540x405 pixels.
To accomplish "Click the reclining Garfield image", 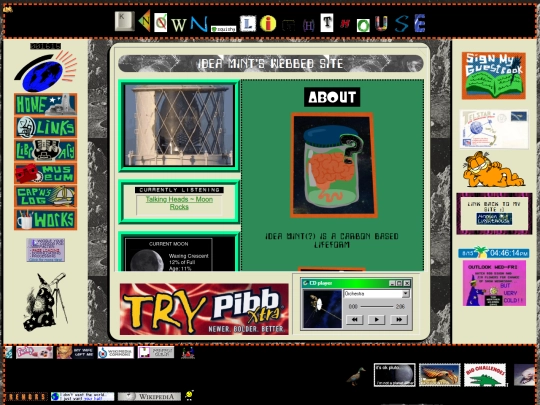I will tap(494, 169).
